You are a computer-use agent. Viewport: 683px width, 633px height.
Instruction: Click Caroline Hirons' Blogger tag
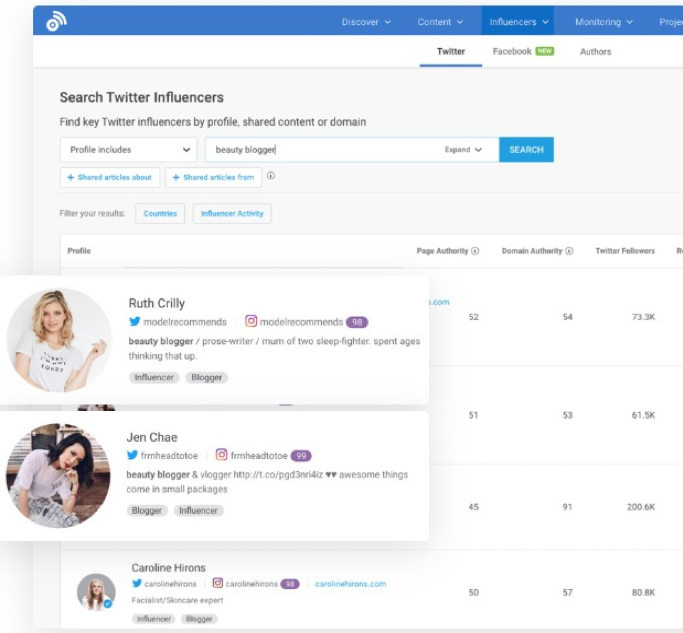tap(199, 619)
